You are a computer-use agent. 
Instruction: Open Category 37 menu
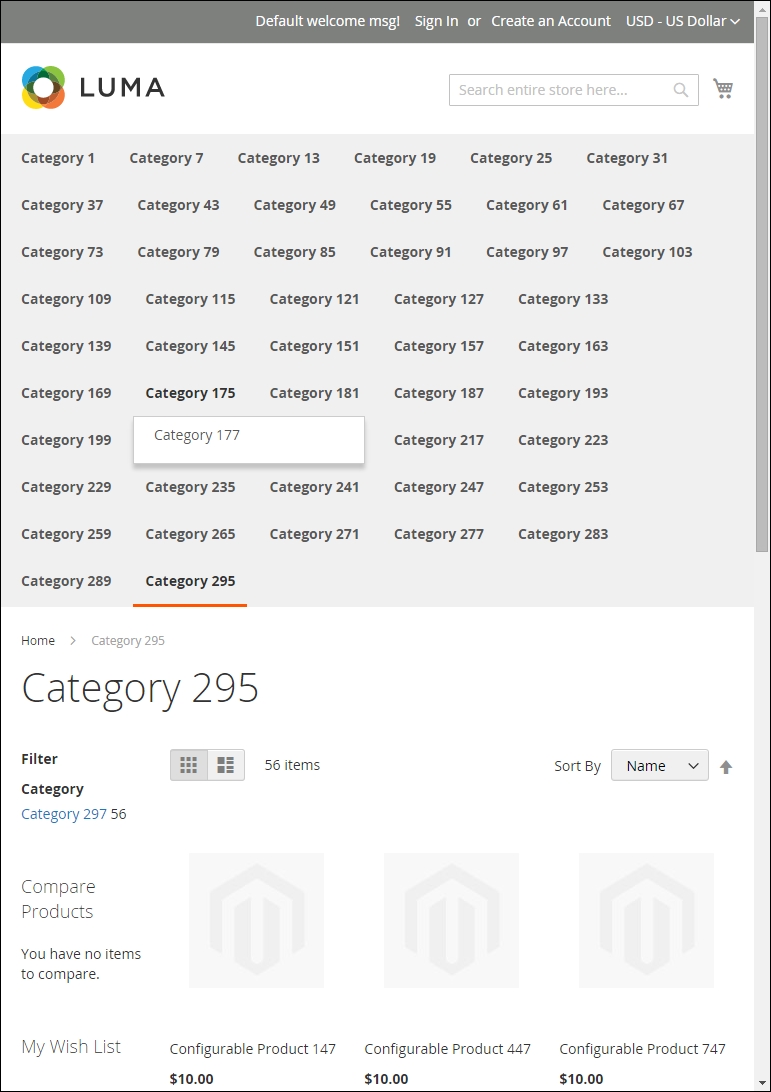[x=62, y=205]
